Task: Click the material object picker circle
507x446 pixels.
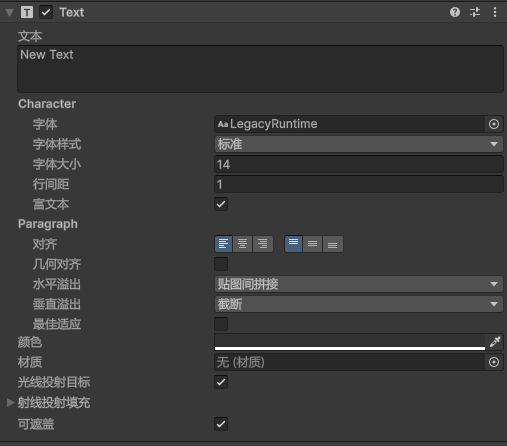Action: tap(494, 362)
